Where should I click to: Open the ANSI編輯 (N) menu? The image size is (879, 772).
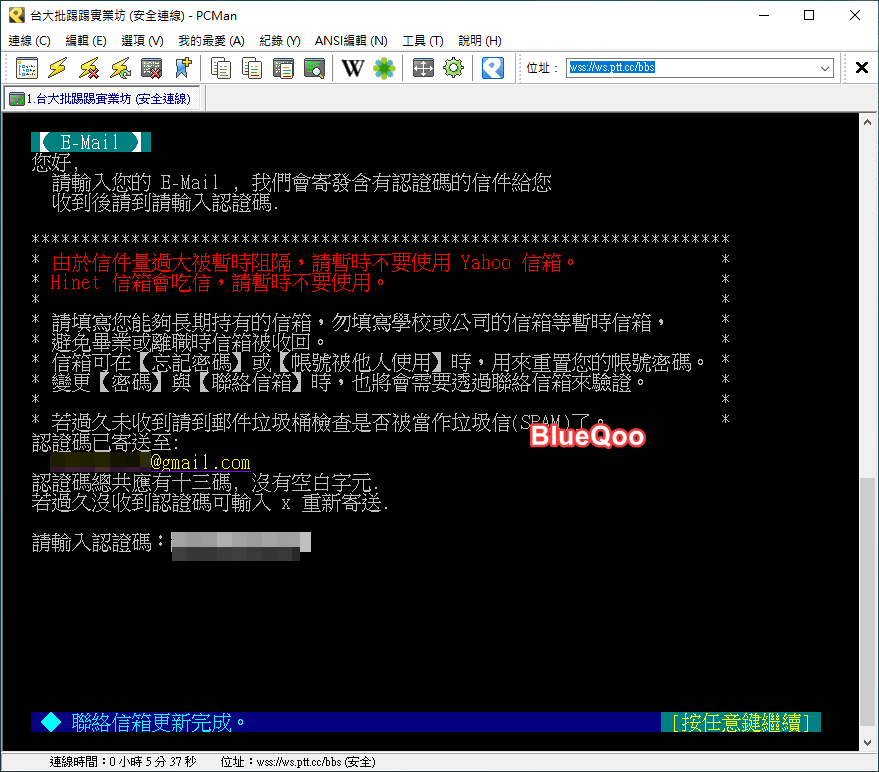point(351,41)
